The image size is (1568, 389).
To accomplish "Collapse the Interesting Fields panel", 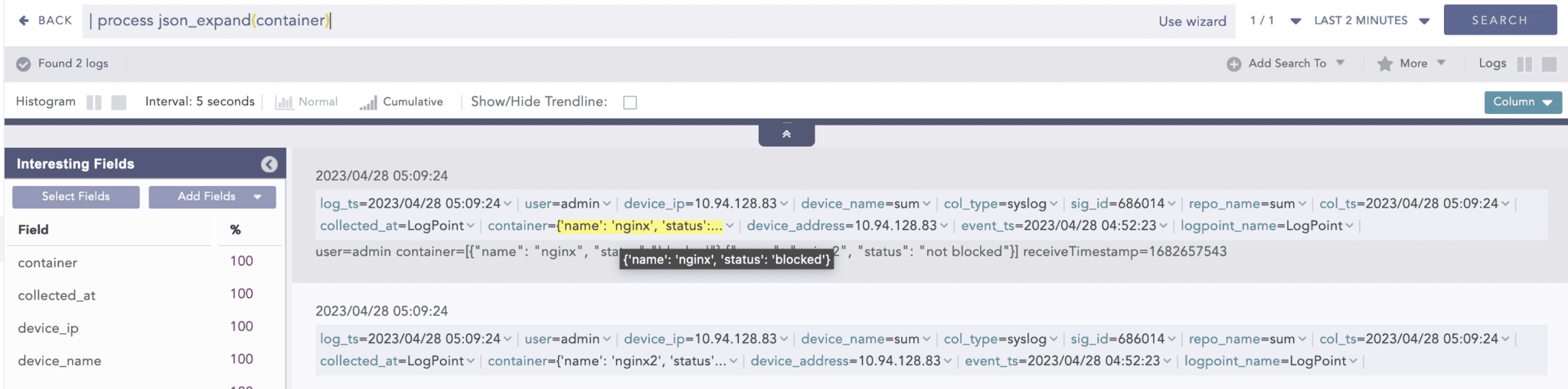I will 269,164.
